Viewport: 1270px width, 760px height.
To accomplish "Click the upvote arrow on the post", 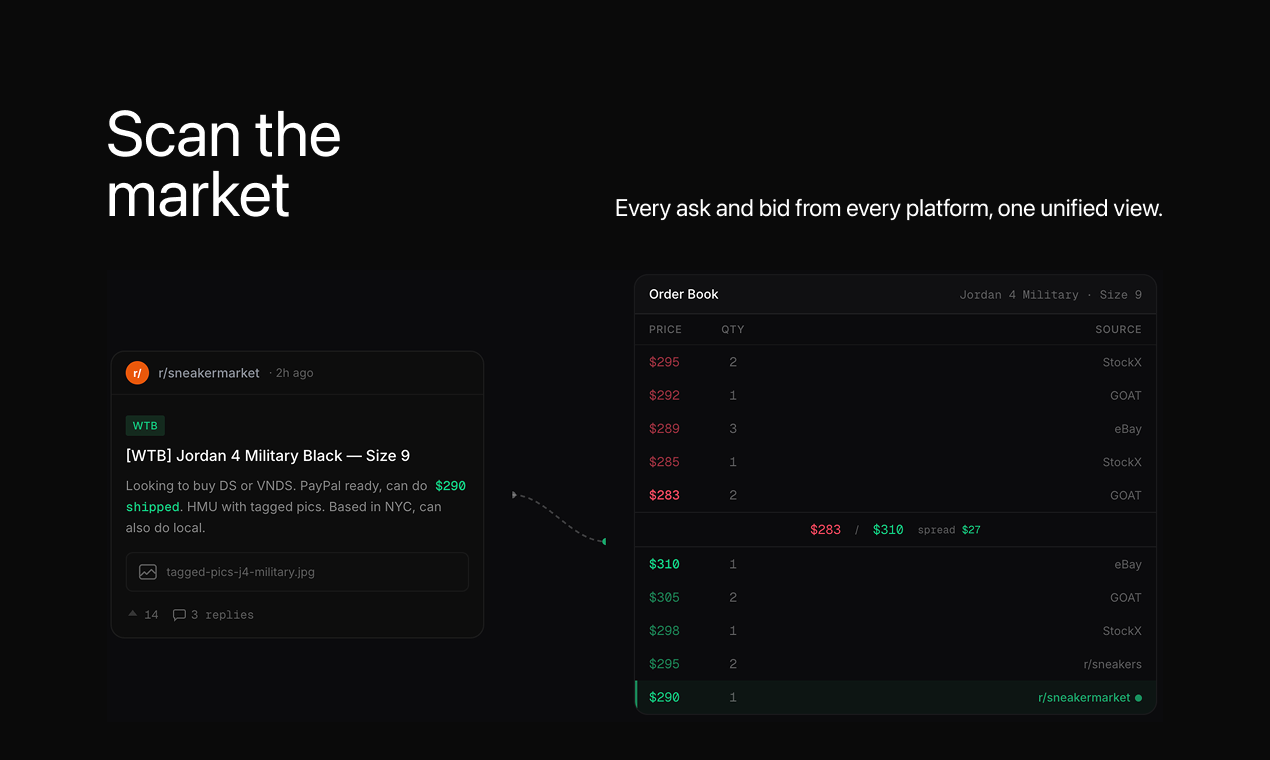I will tap(132, 614).
